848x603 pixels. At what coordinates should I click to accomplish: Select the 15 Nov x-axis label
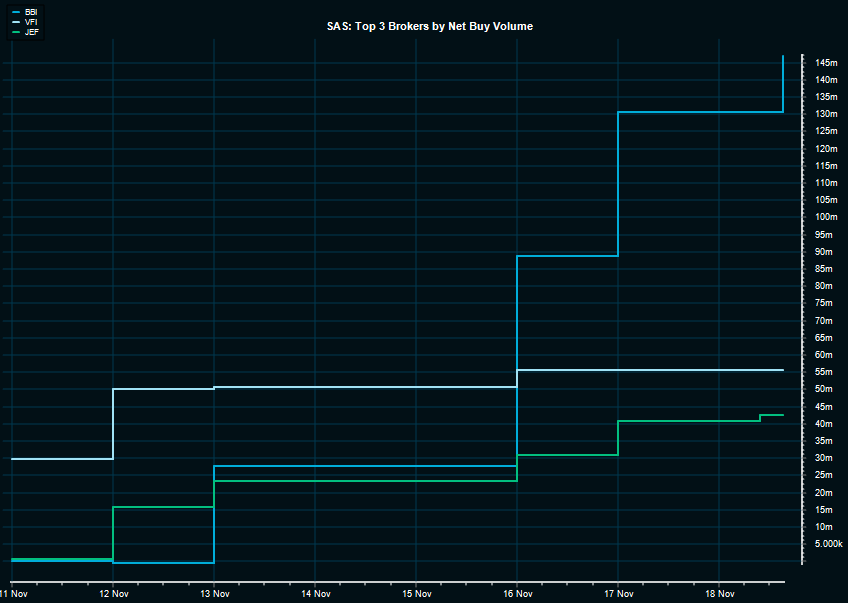pos(416,593)
